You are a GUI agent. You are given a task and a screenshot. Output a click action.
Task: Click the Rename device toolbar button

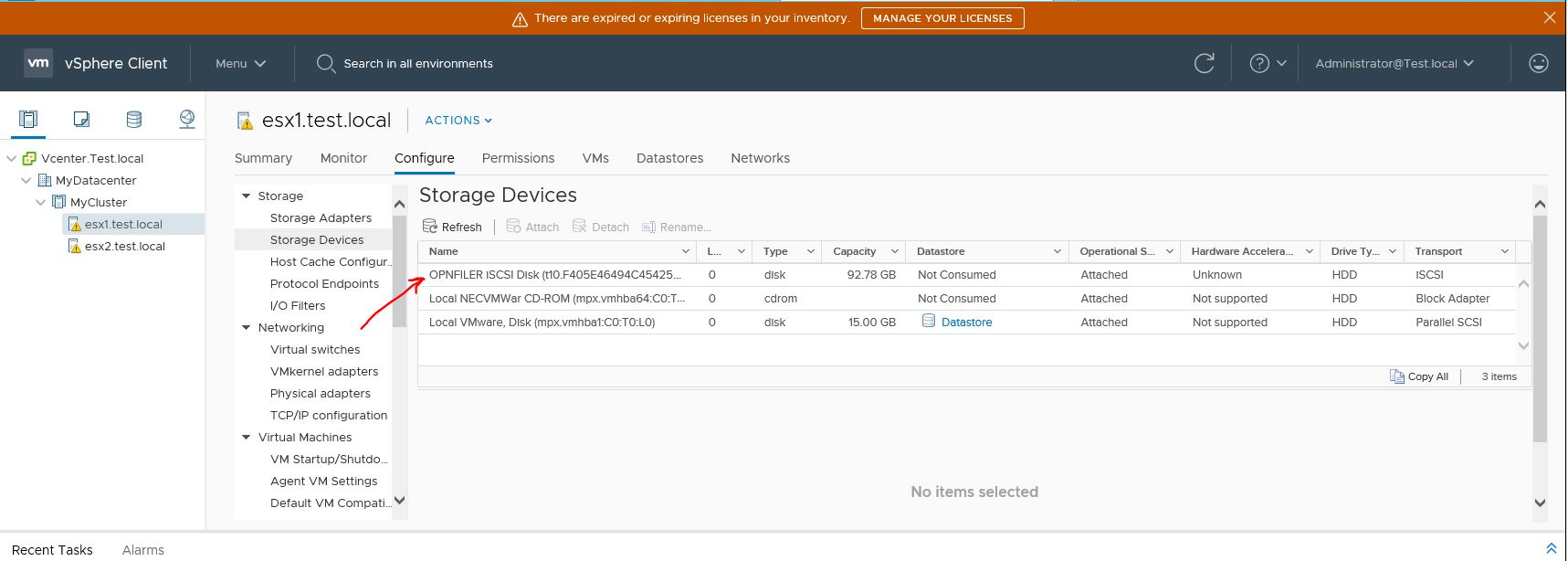coord(676,227)
